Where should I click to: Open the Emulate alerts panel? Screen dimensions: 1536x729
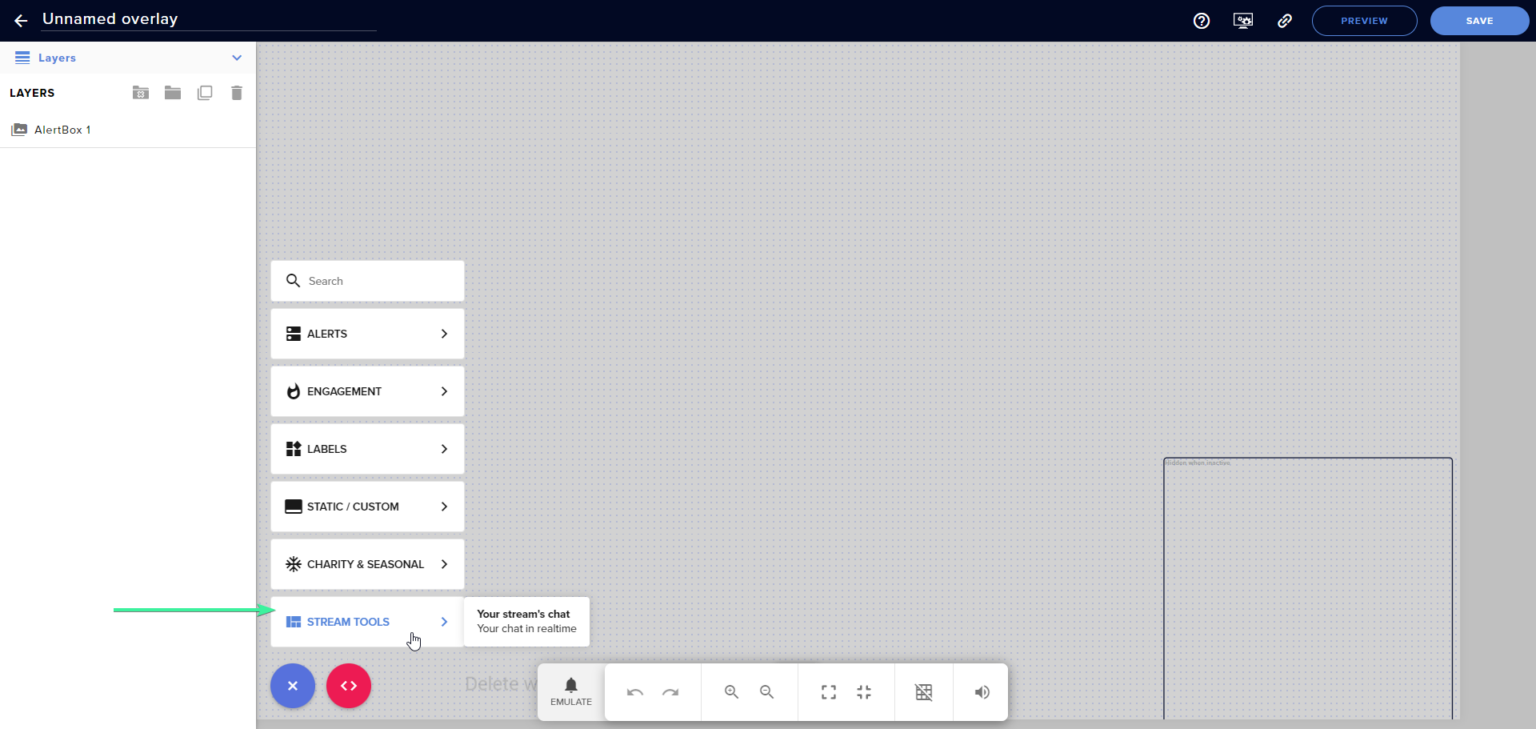(x=570, y=691)
